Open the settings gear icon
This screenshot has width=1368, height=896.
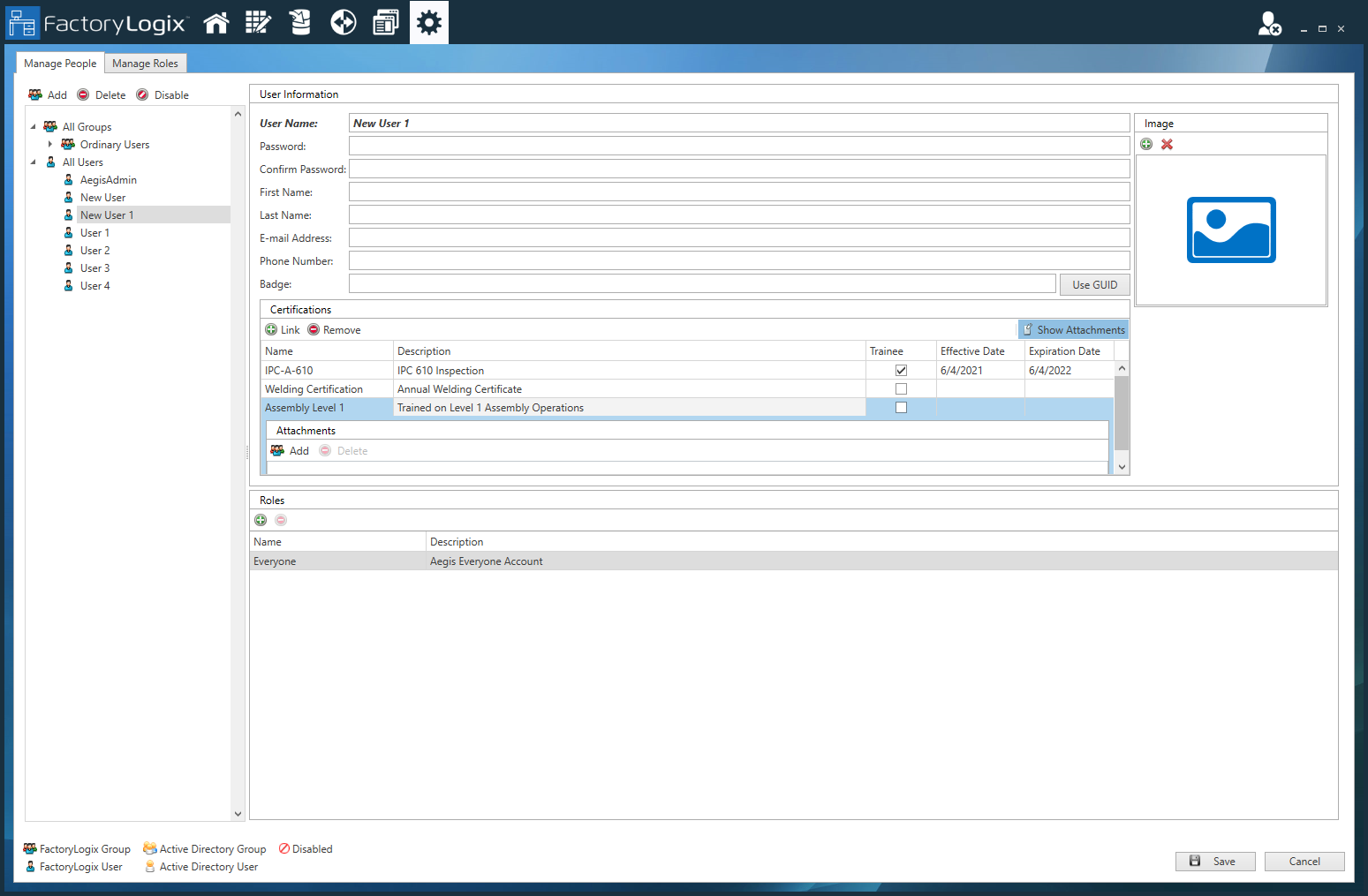tap(429, 23)
